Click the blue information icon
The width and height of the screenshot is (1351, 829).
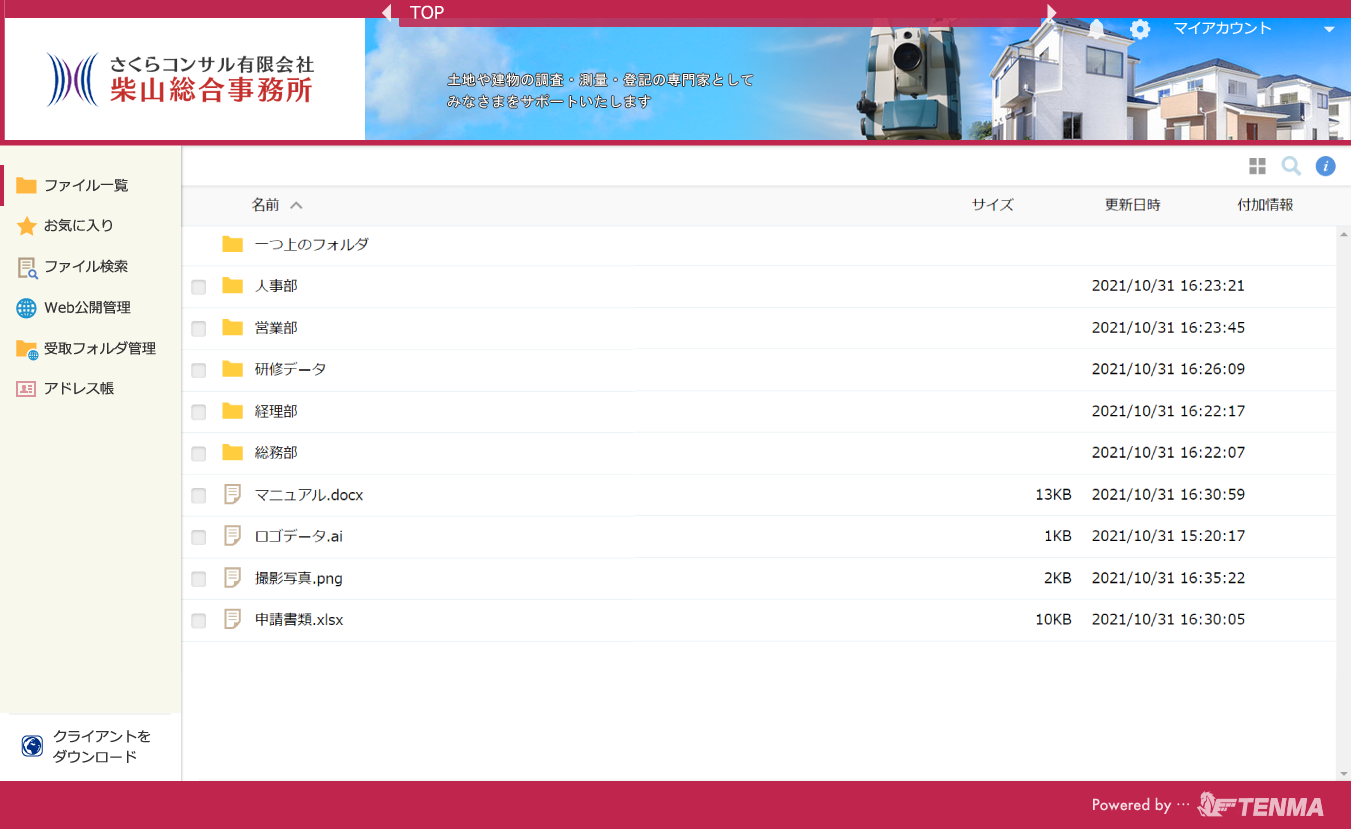(1325, 166)
